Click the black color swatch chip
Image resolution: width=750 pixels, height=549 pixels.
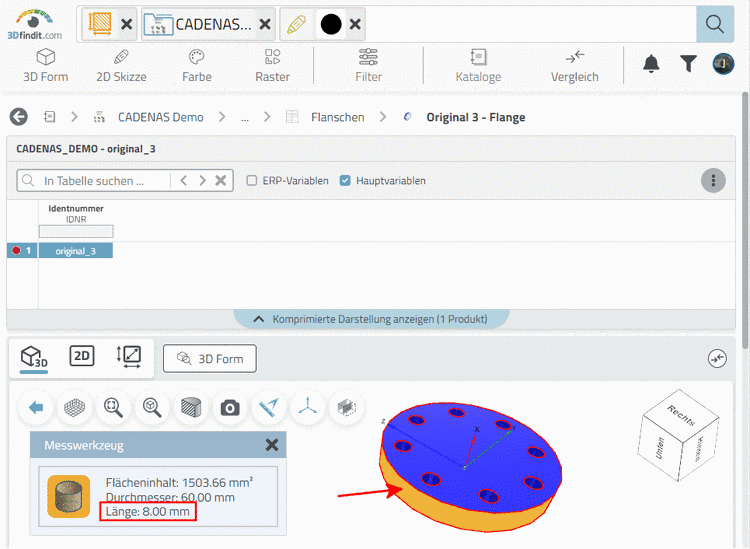[331, 24]
